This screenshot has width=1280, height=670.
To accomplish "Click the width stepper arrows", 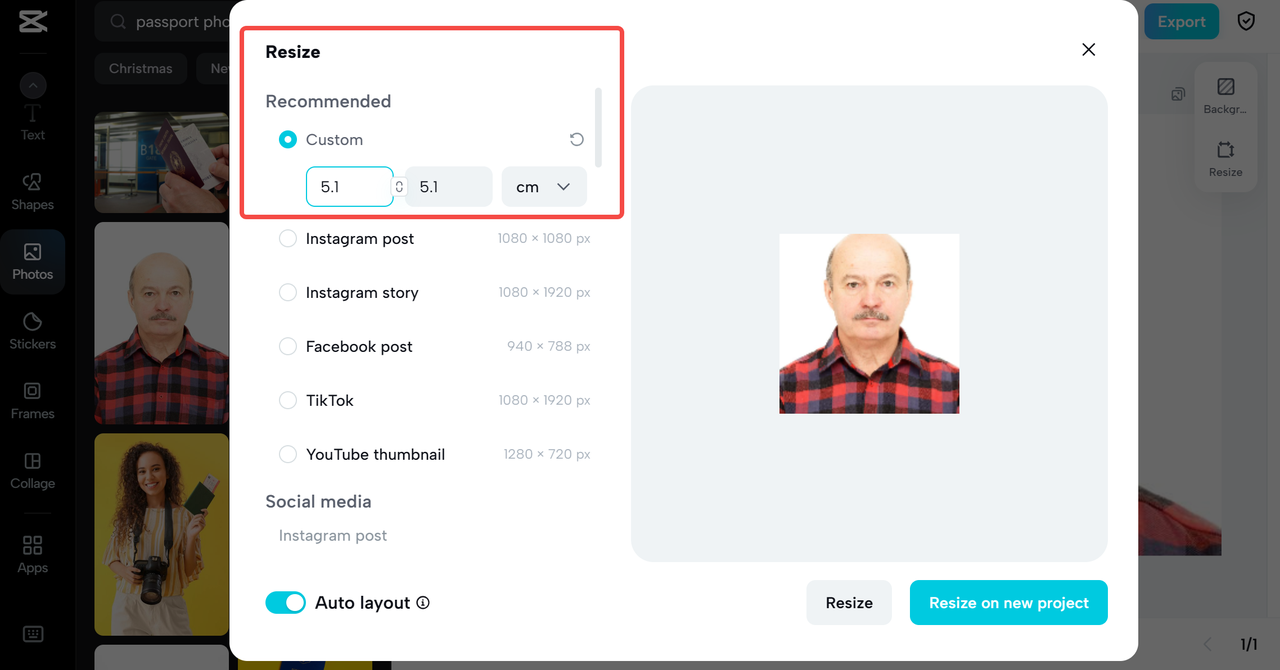I will [399, 187].
